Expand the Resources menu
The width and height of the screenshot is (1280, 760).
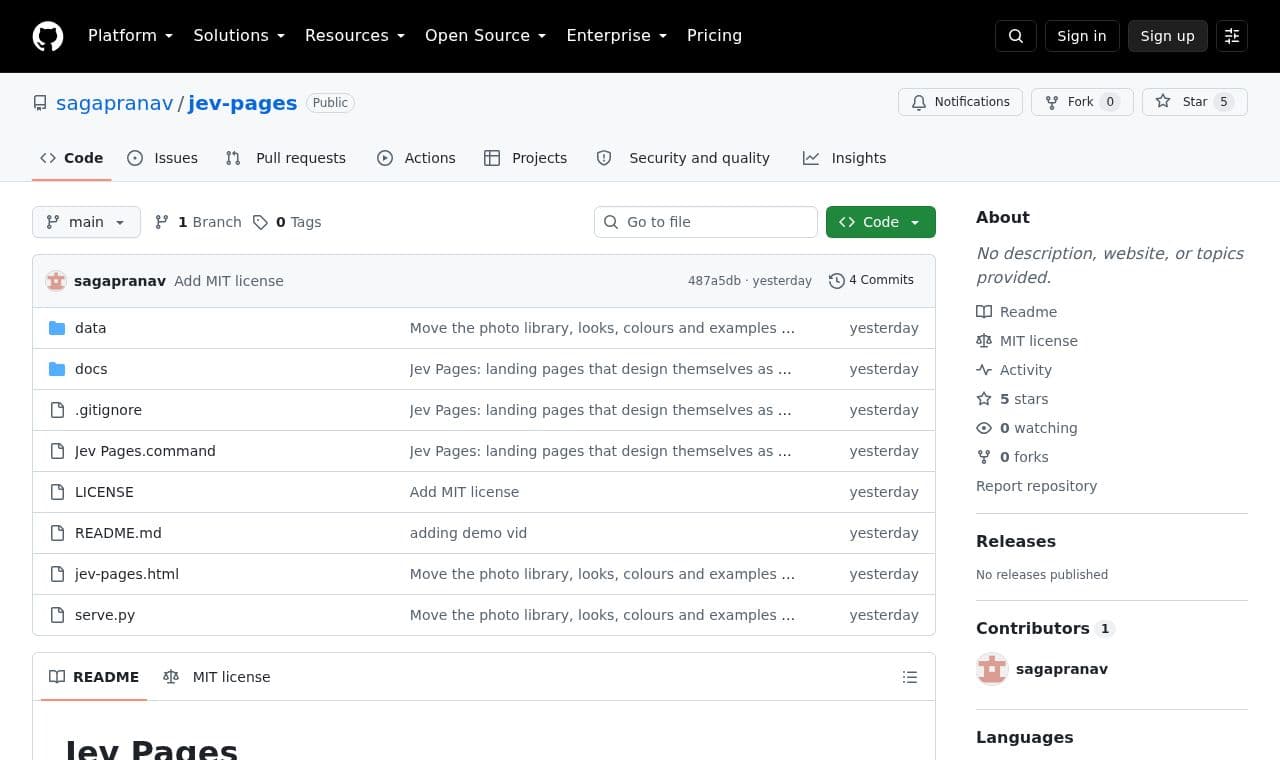pyautogui.click(x=355, y=36)
